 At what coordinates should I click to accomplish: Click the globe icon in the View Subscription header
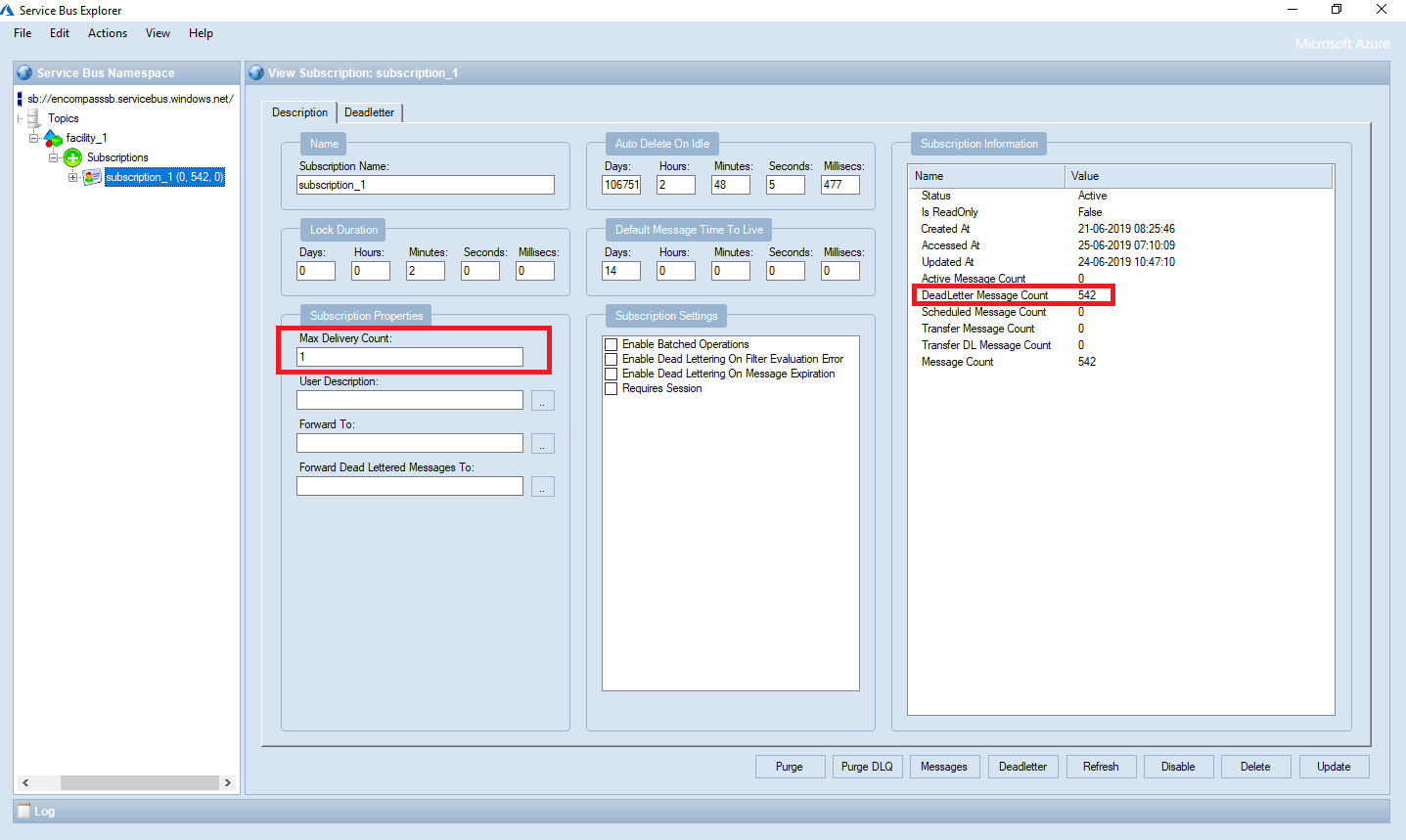click(255, 72)
